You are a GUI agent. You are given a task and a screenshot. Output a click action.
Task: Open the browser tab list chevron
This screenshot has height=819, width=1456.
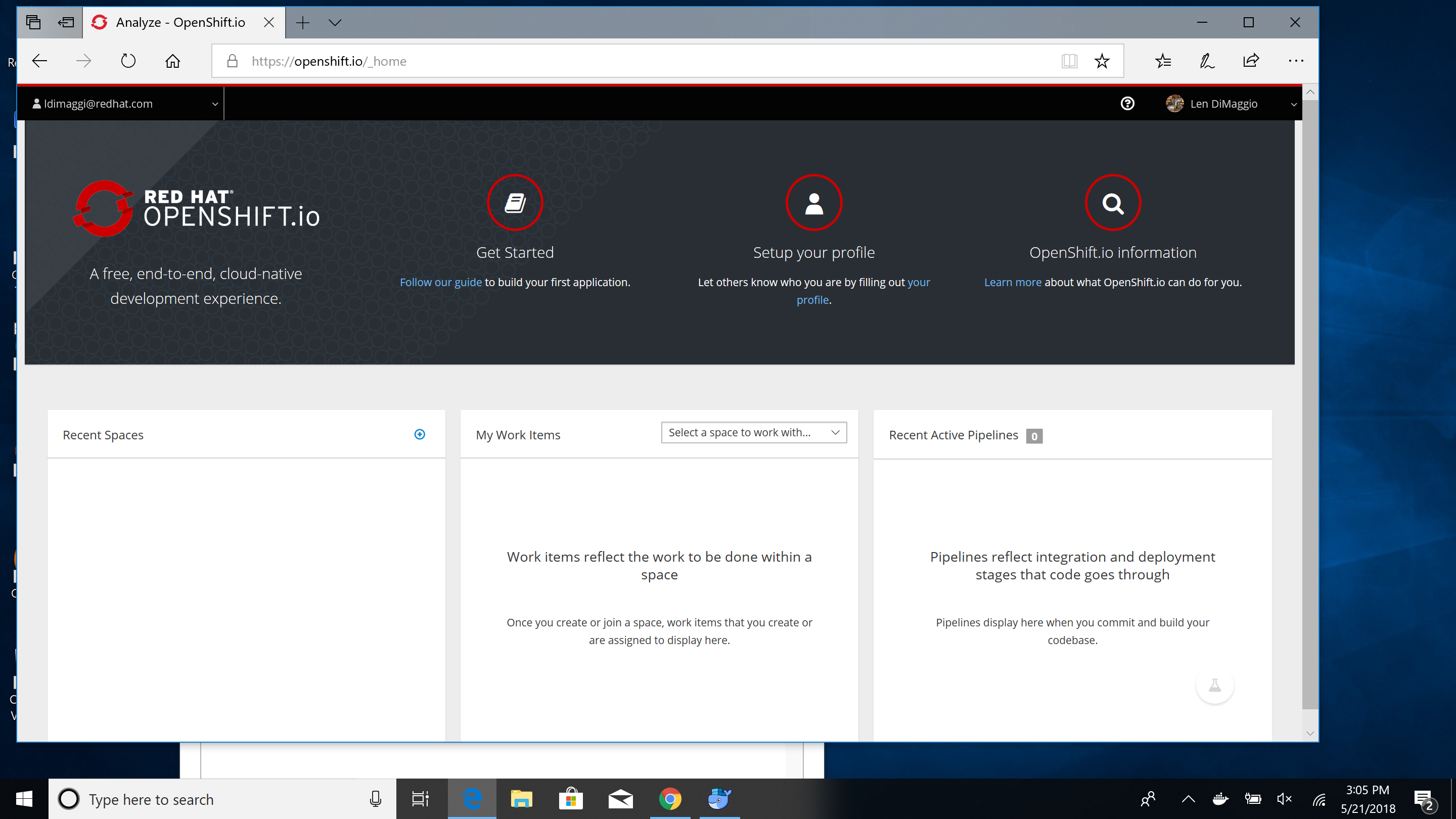click(x=335, y=23)
